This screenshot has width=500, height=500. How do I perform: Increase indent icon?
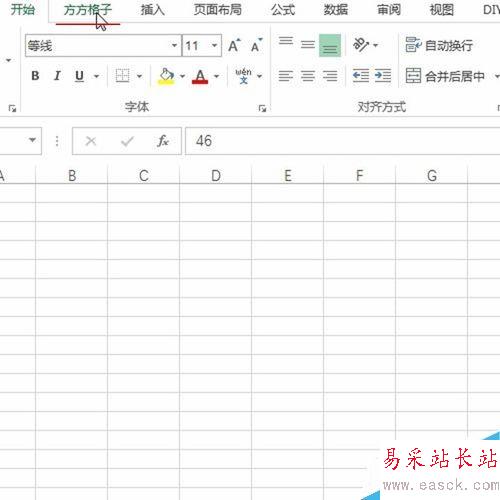(x=383, y=76)
